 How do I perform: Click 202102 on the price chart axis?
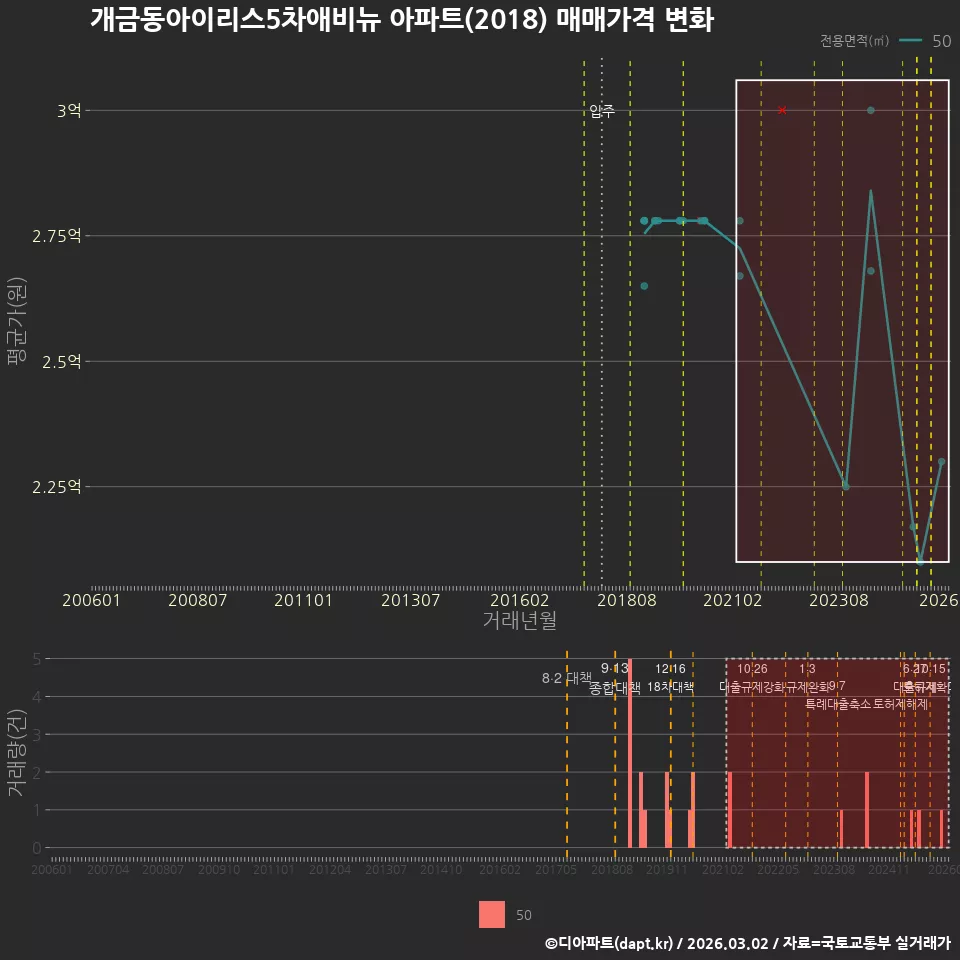[732, 600]
